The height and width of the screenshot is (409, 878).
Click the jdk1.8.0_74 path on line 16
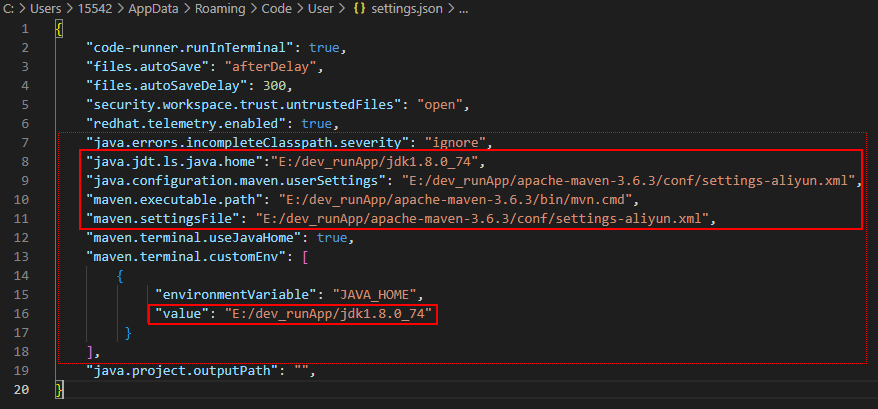(x=329, y=313)
